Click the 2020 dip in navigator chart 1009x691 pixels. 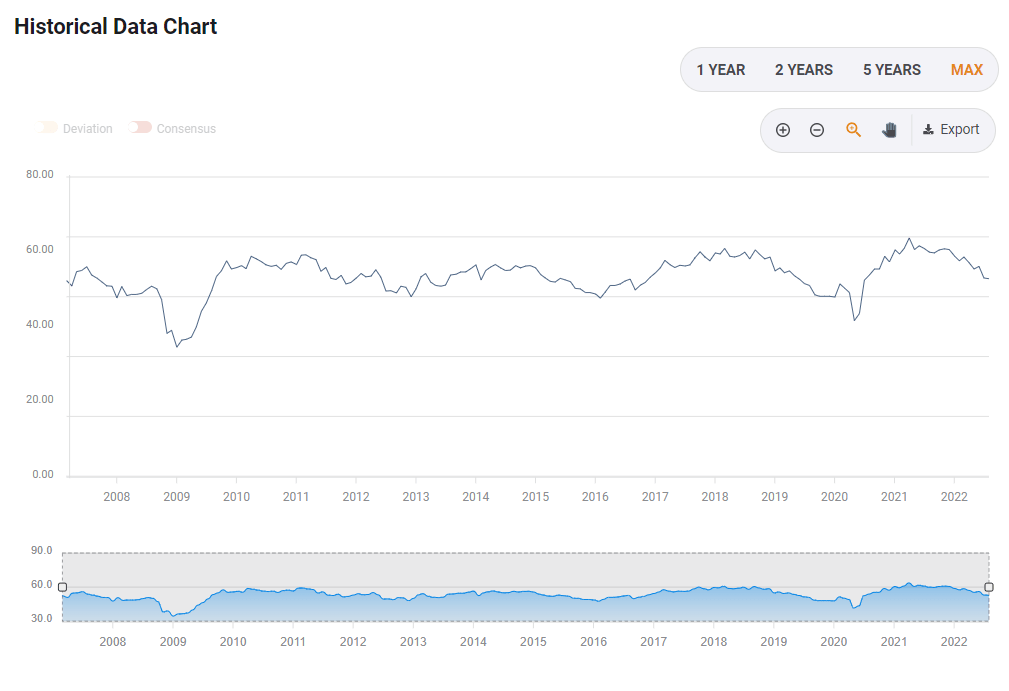(x=853, y=607)
